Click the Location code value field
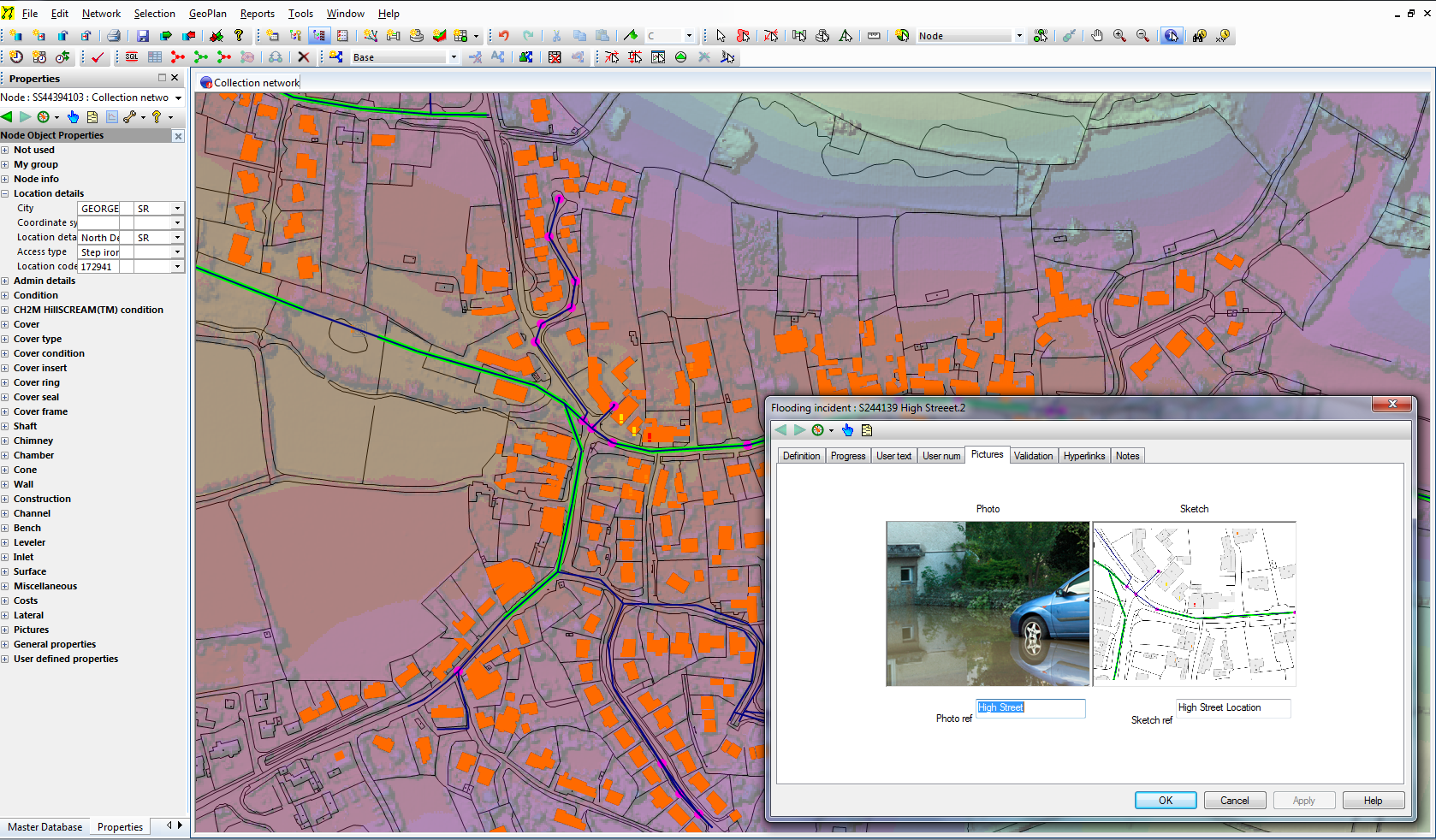Viewport: 1436px width, 840px height. (x=98, y=267)
